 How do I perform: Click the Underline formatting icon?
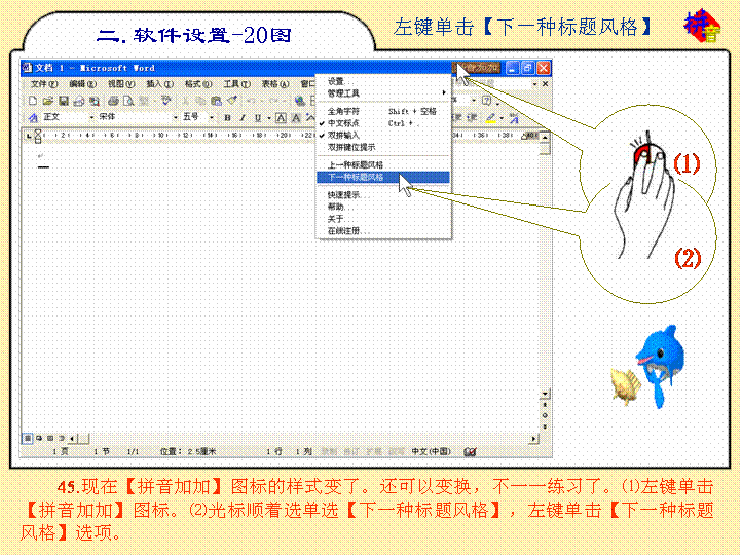pyautogui.click(x=255, y=117)
